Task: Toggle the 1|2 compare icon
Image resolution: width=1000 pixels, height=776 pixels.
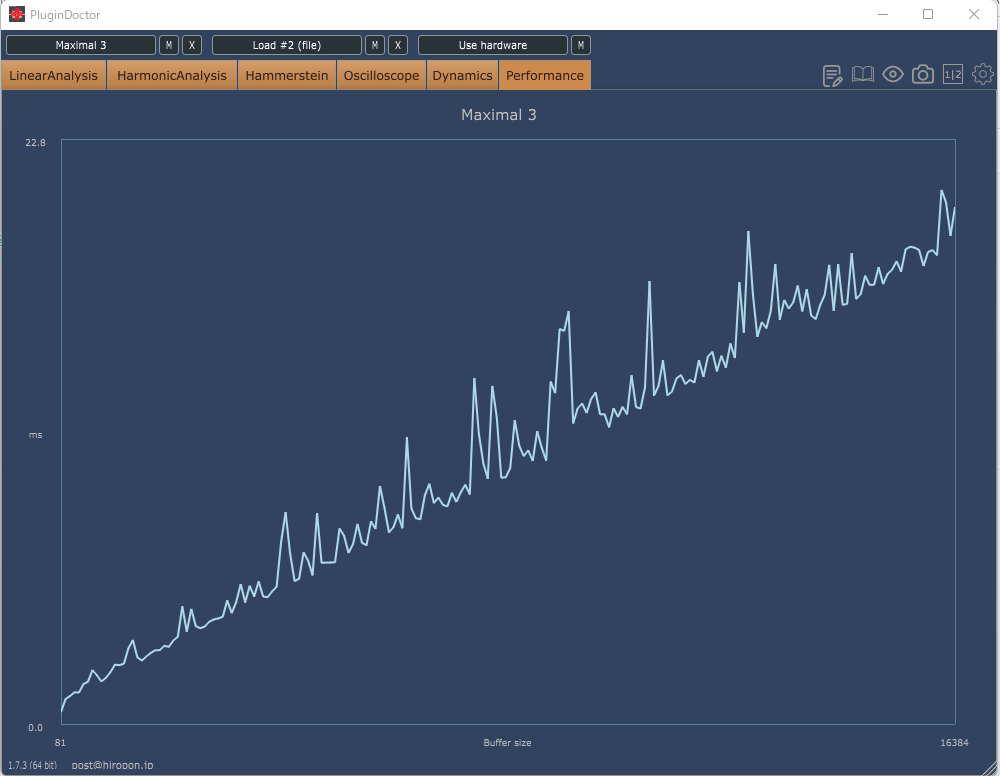Action: pos(952,75)
